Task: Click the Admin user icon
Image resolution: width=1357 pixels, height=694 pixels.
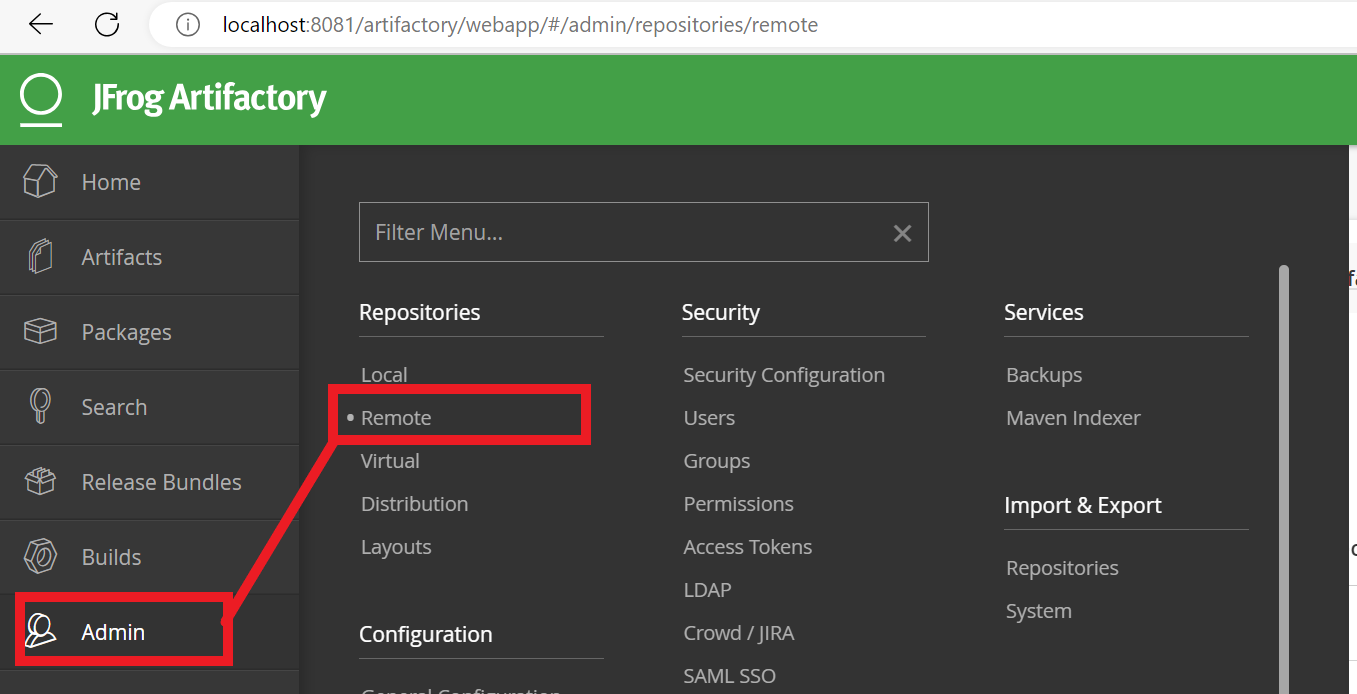Action: click(40, 632)
